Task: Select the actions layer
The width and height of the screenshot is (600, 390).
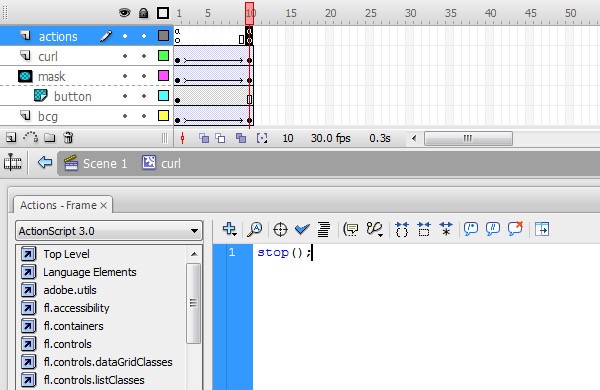Action: [58, 36]
